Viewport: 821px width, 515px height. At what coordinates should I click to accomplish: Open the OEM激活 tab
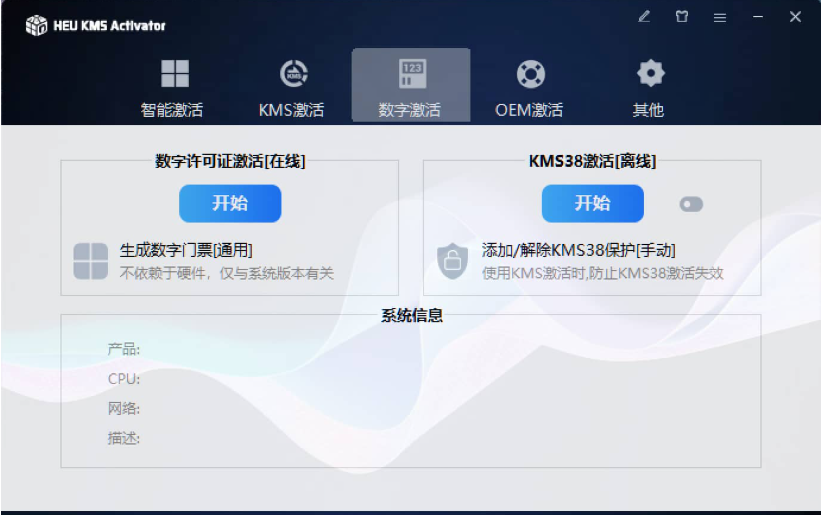point(529,110)
